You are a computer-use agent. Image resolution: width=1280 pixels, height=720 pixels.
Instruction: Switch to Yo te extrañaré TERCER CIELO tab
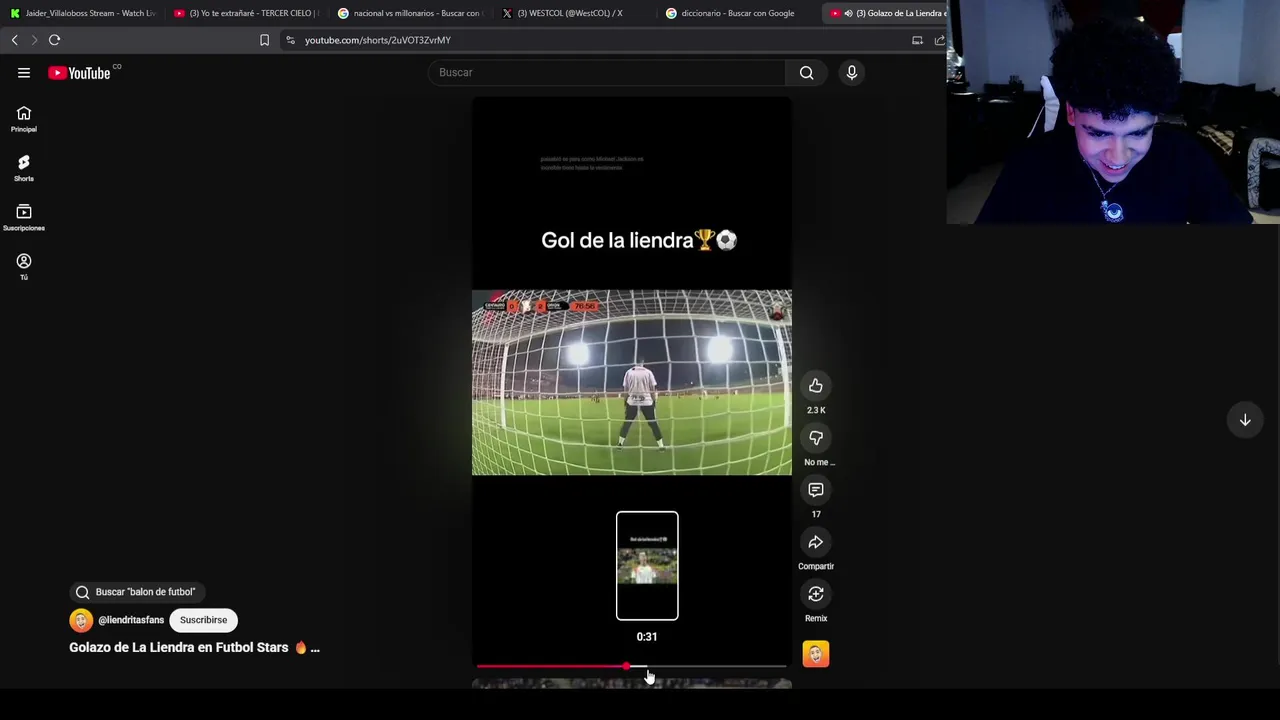tap(245, 13)
